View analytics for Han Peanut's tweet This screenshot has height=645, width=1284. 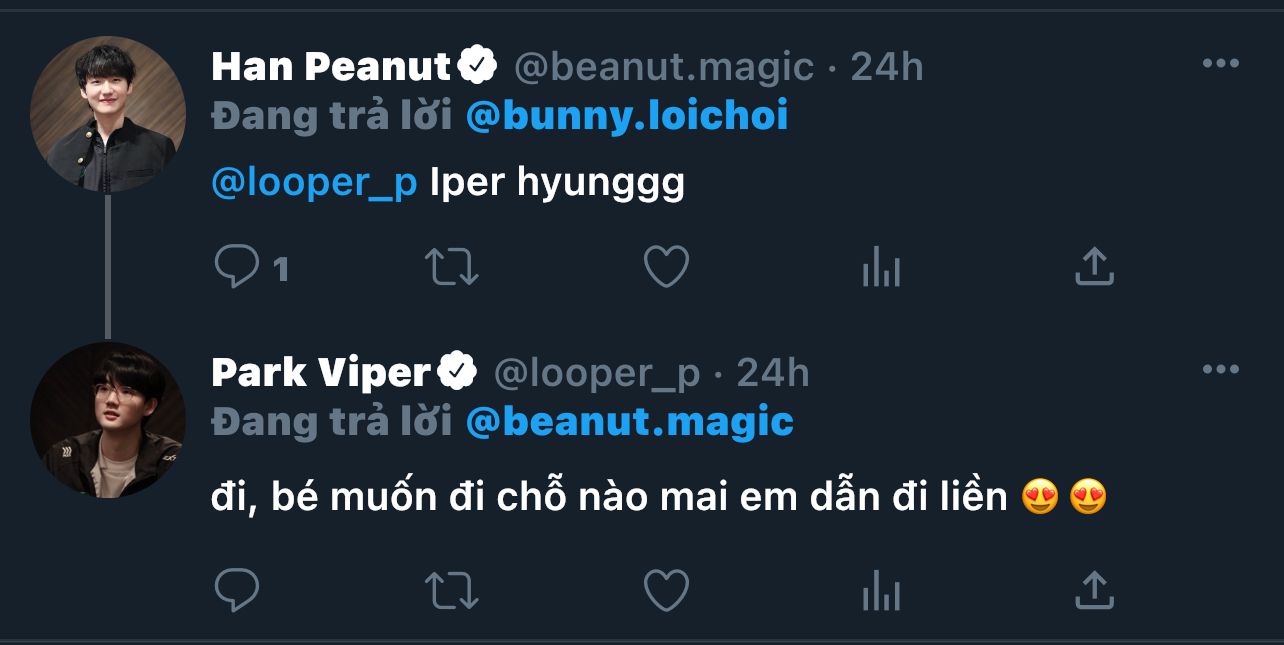[x=881, y=268]
